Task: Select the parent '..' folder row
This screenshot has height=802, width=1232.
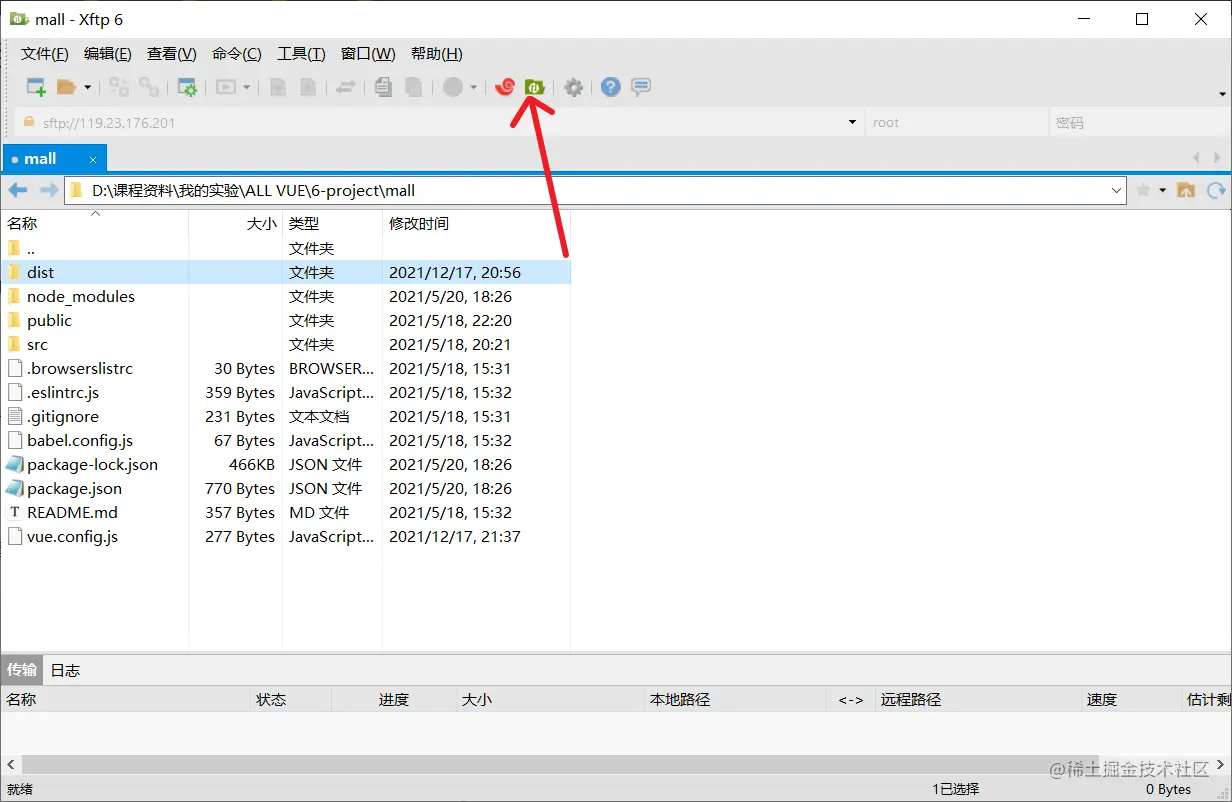Action: coord(285,248)
